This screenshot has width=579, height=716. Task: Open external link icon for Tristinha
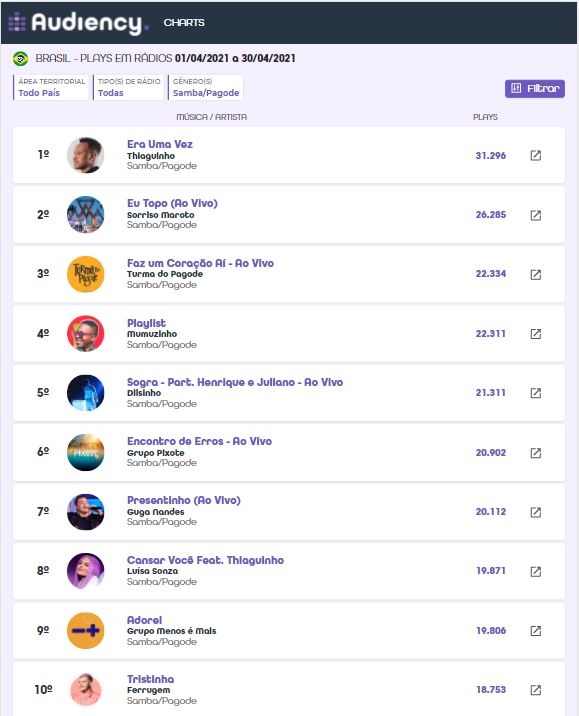tap(536, 690)
